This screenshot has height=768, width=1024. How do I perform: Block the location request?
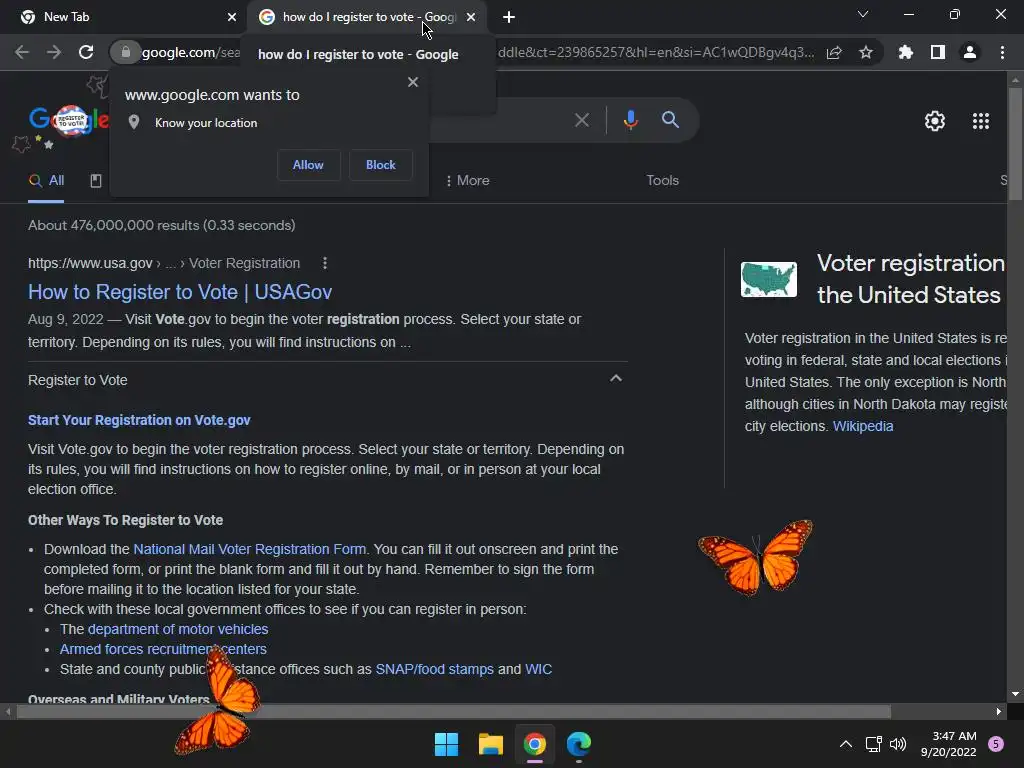pyautogui.click(x=381, y=165)
